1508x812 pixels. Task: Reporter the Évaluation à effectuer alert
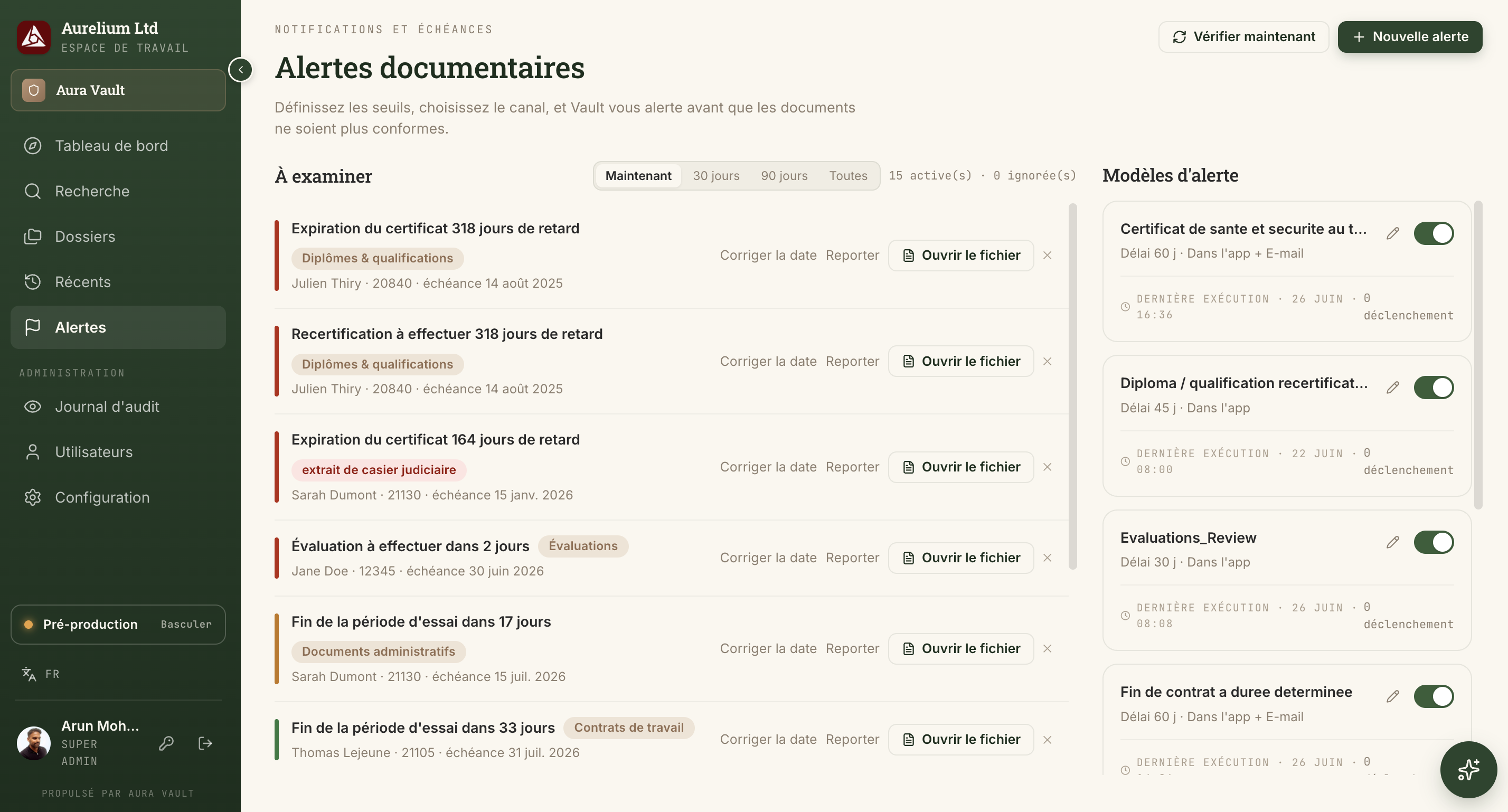(x=852, y=558)
